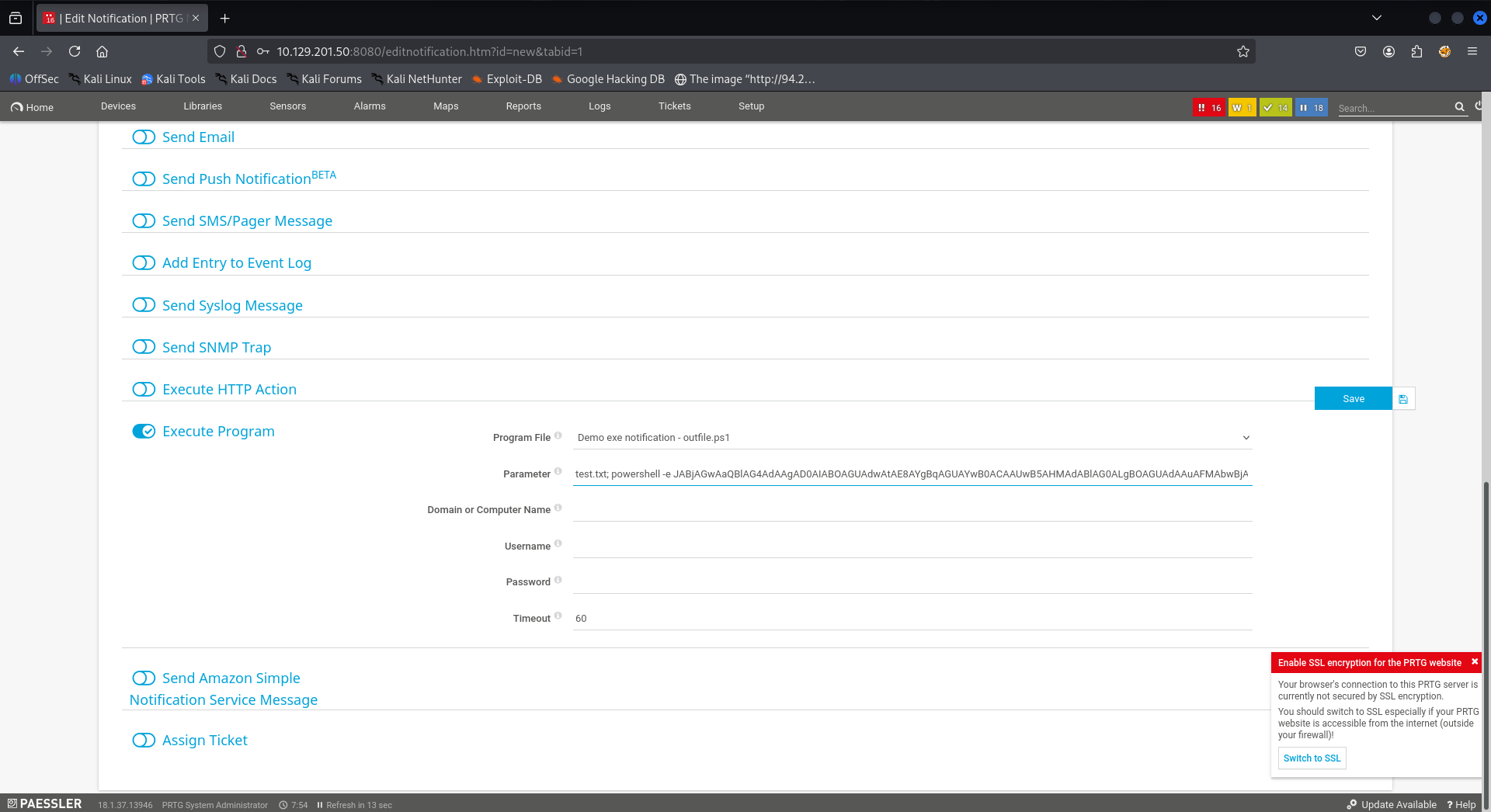Turn on the Execute HTTP Action toggle
The height and width of the screenshot is (812, 1491).
coord(144,390)
